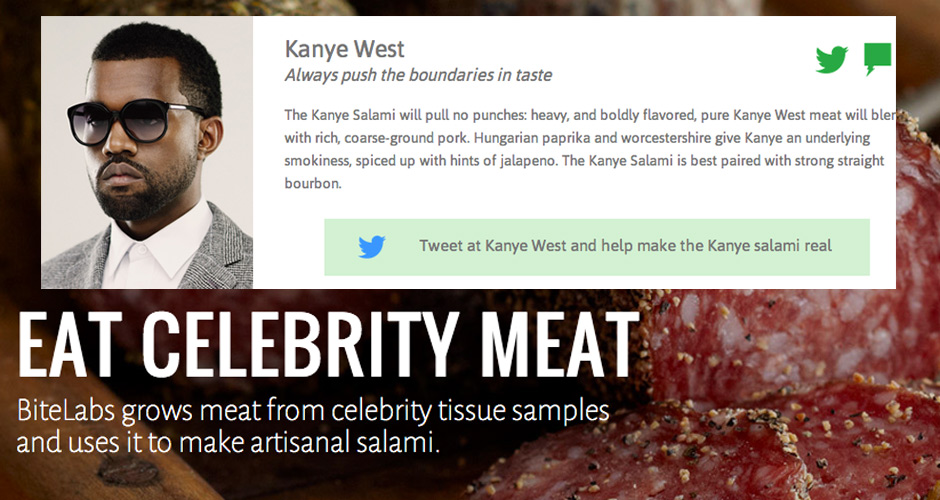This screenshot has height=500, width=940.
Task: Click the sliced salami background photo
Action: click(779, 396)
